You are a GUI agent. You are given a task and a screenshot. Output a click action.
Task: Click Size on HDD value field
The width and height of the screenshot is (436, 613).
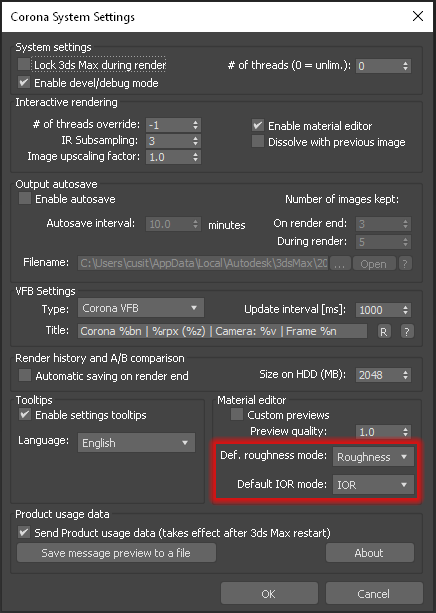[378, 375]
